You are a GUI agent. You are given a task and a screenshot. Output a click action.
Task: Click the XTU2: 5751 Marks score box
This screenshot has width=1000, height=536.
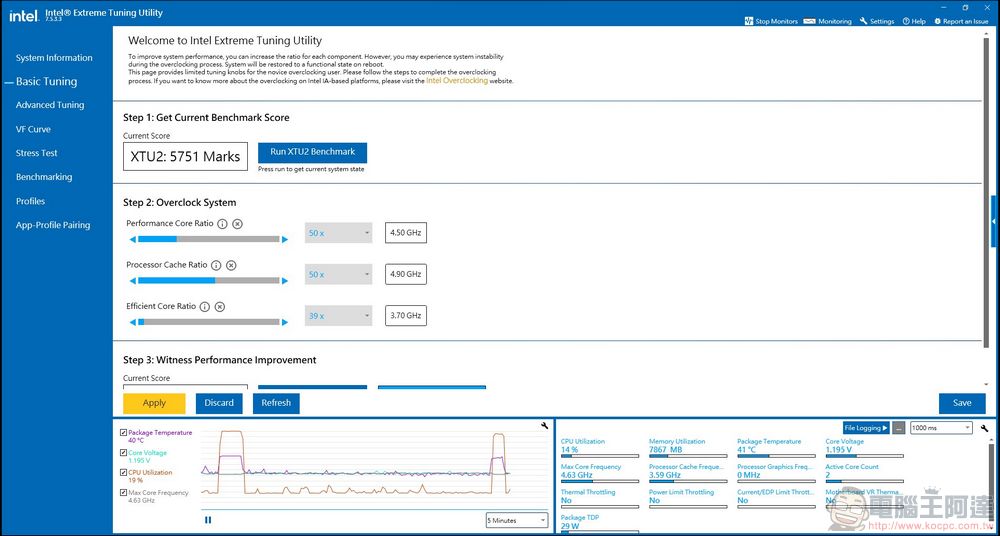click(x=185, y=156)
